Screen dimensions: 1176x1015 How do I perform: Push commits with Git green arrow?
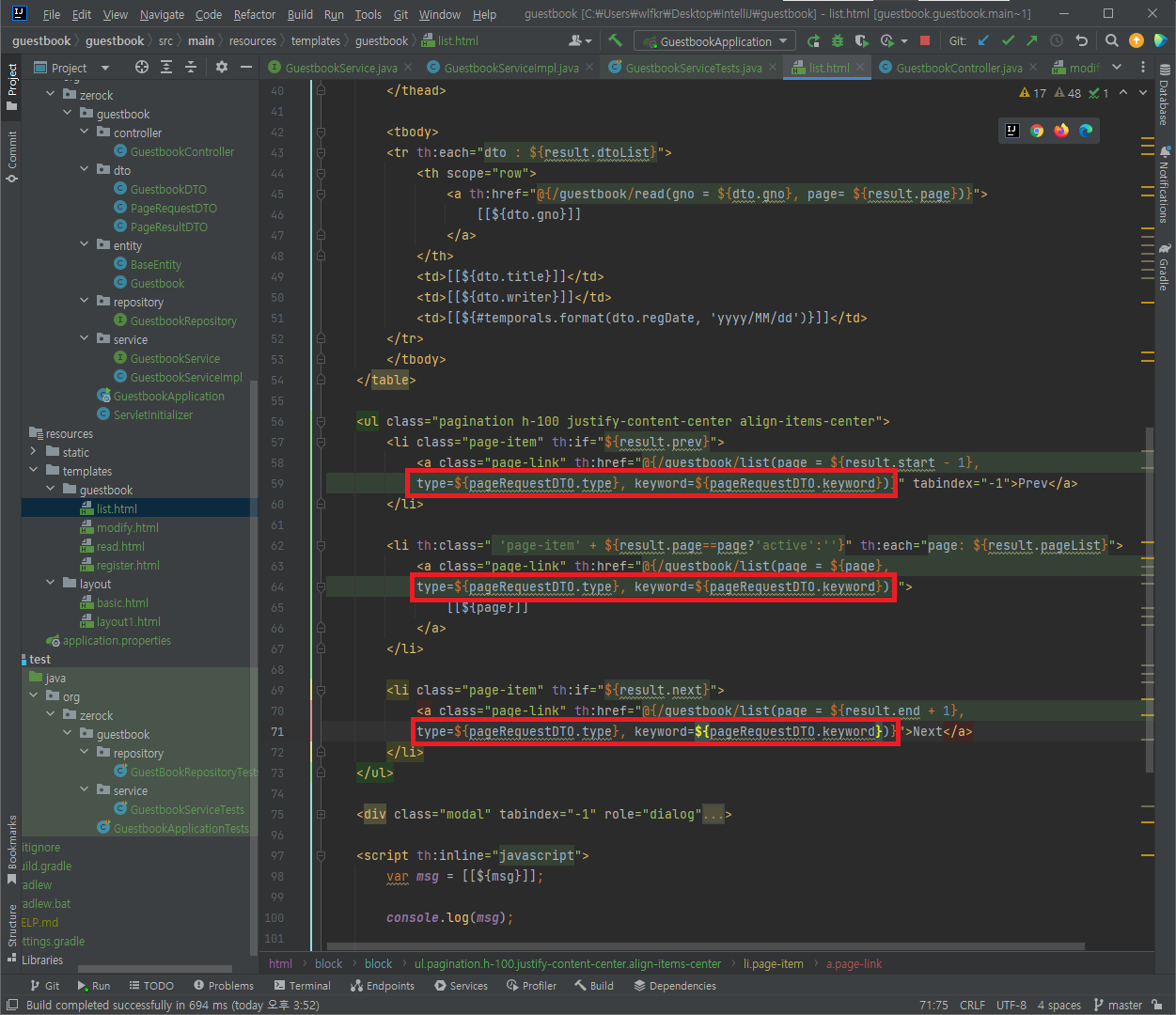click(x=1032, y=40)
